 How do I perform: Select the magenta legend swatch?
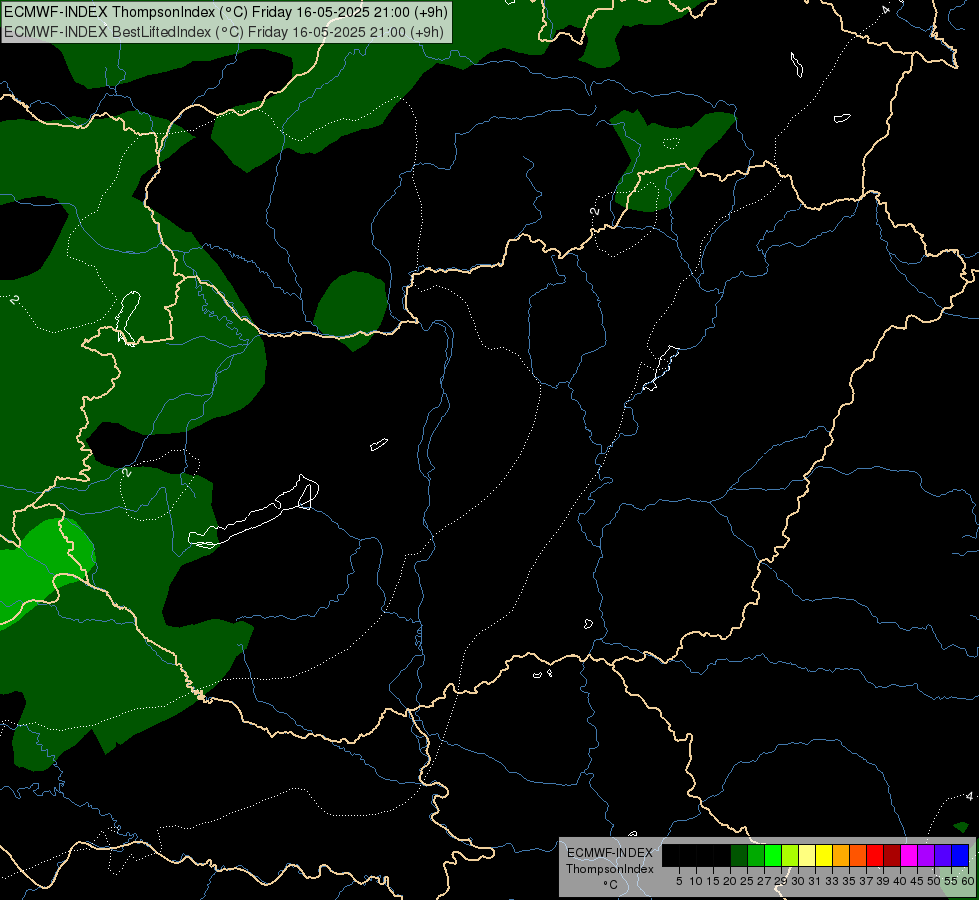coord(909,855)
